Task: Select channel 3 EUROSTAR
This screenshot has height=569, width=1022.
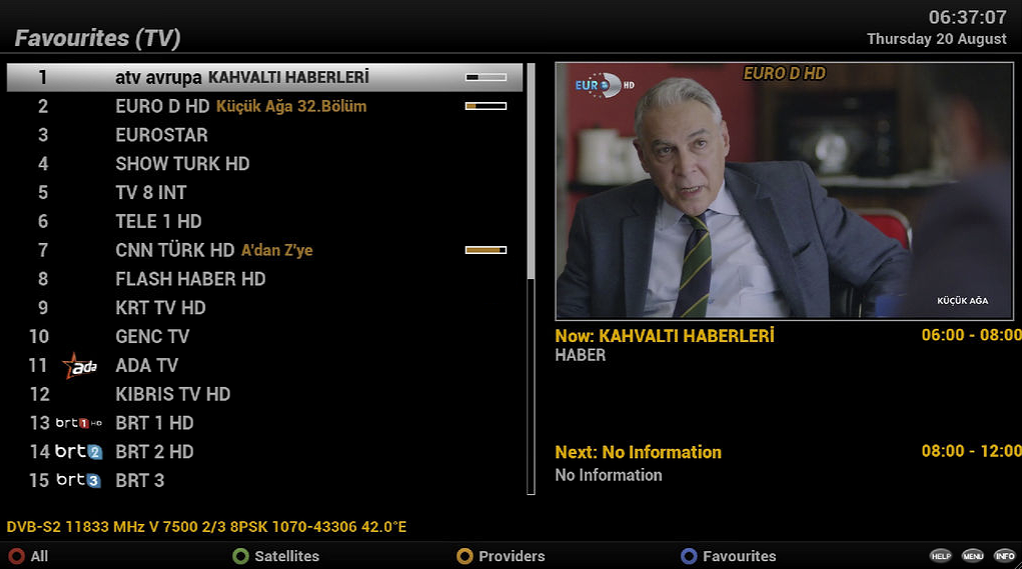Action: tap(265, 135)
